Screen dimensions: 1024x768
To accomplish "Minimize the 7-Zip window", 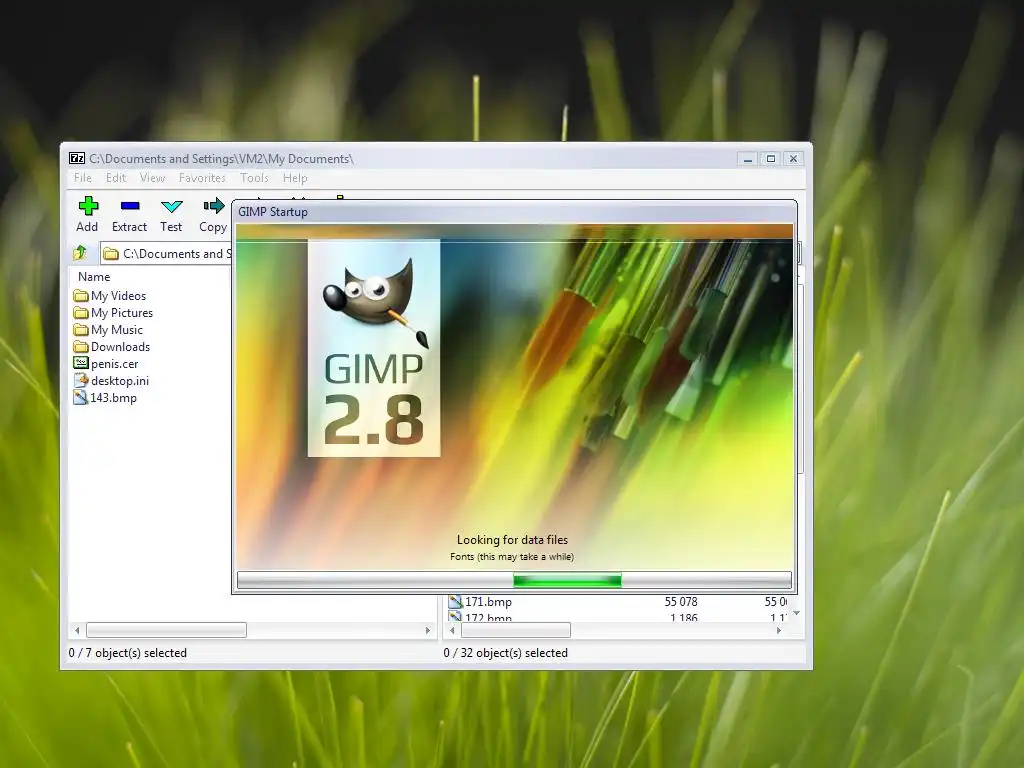I will click(748, 159).
